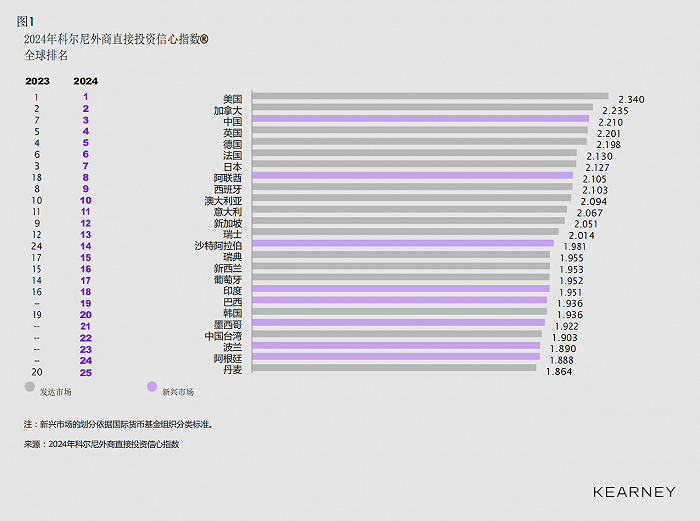Click the purple 2024 rank number 14
This screenshot has width=700, height=521.
[x=86, y=246]
